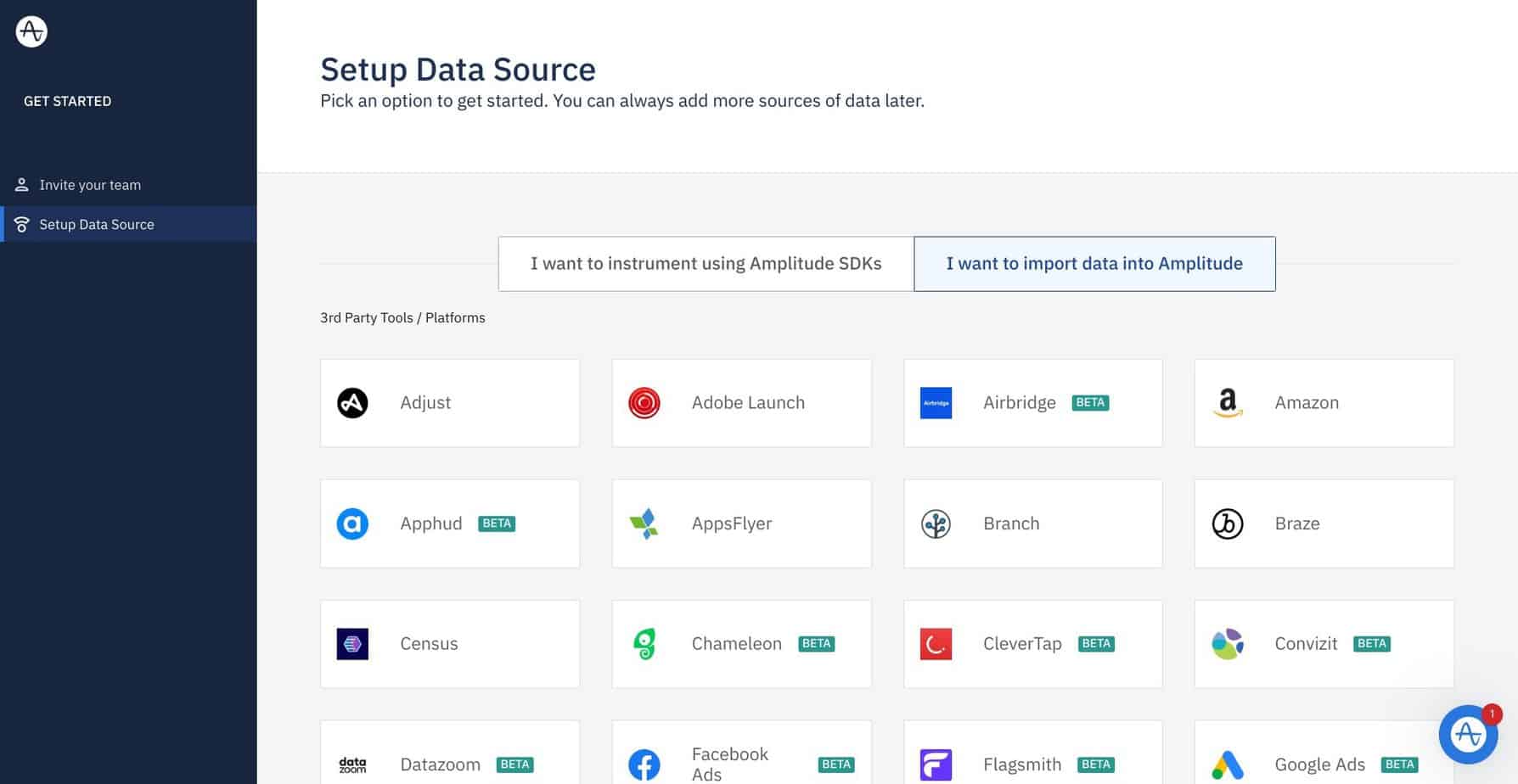The height and width of the screenshot is (784, 1518).
Task: Click the blue Airbridge logo
Action: tap(936, 403)
